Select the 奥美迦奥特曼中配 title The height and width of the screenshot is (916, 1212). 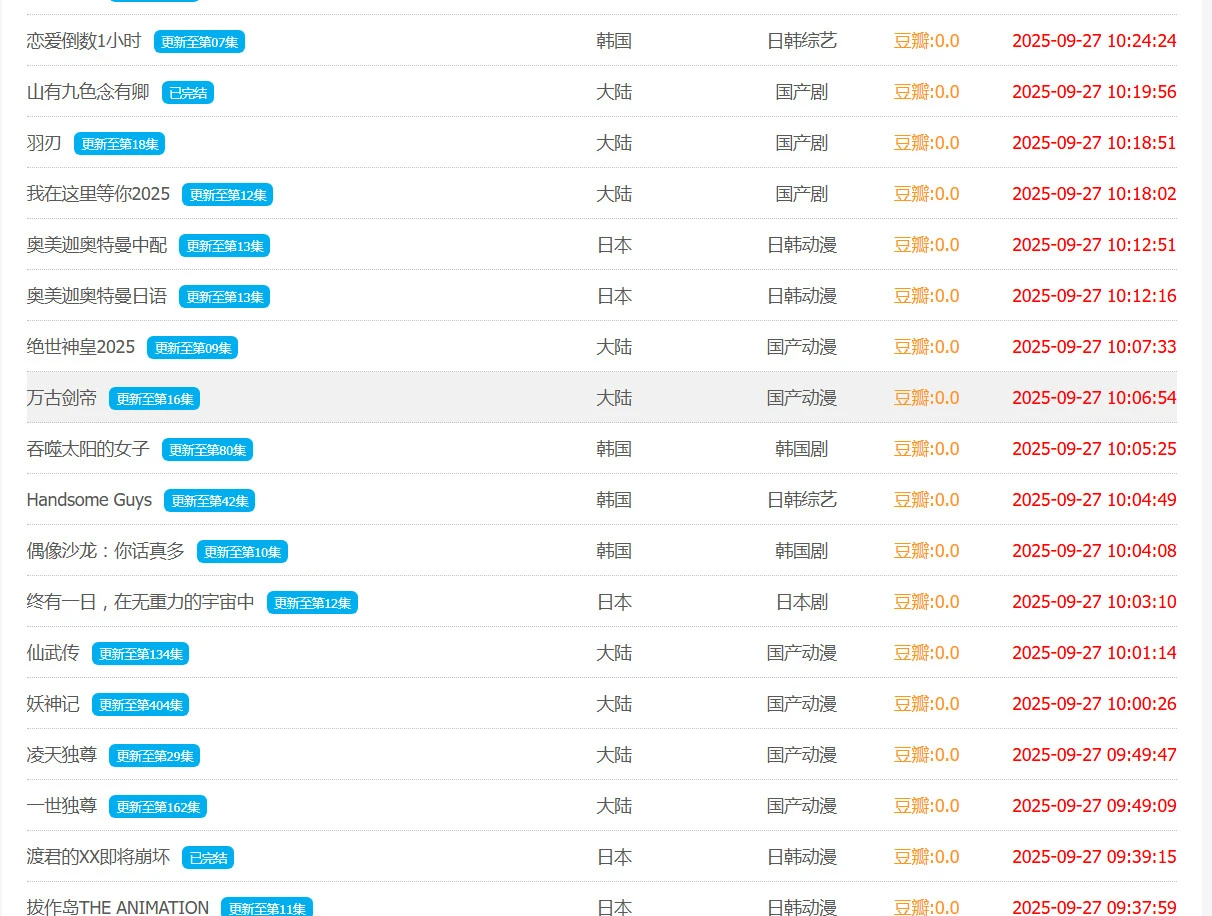(96, 245)
